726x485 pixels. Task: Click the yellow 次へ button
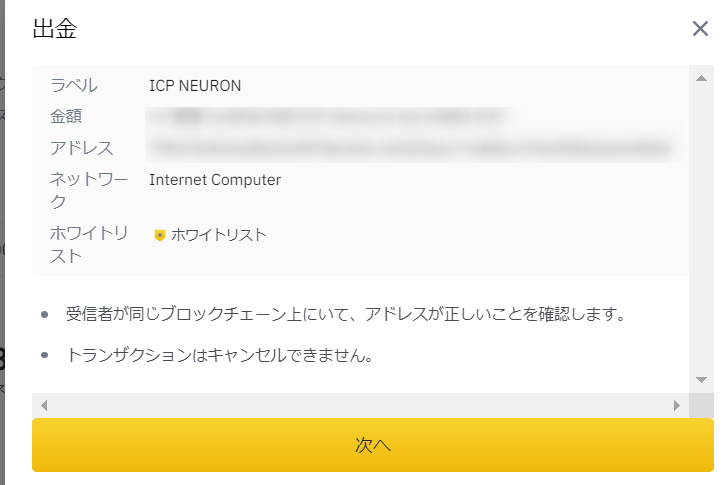[x=373, y=445]
